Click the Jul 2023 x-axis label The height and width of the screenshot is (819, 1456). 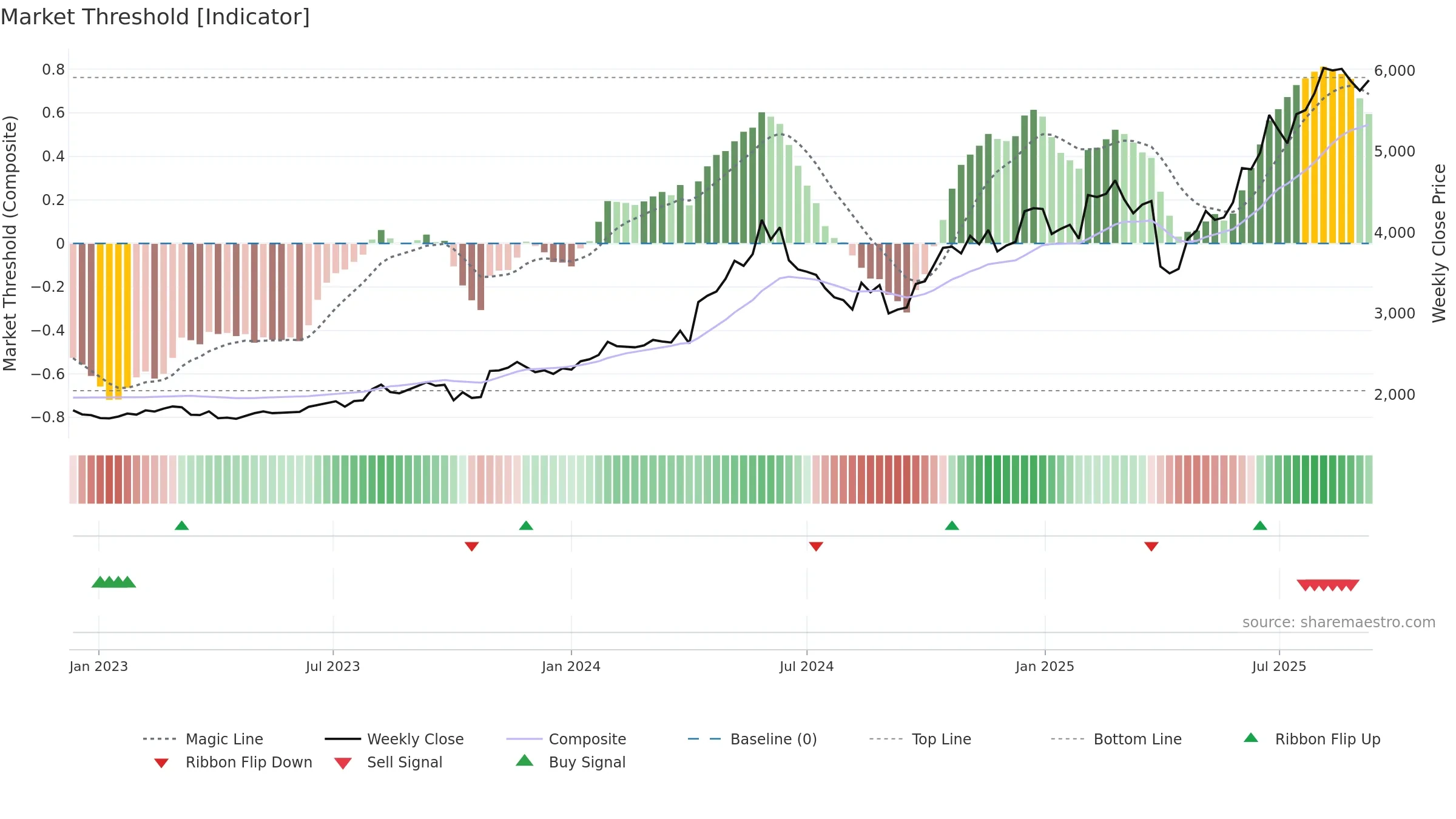coord(333,666)
